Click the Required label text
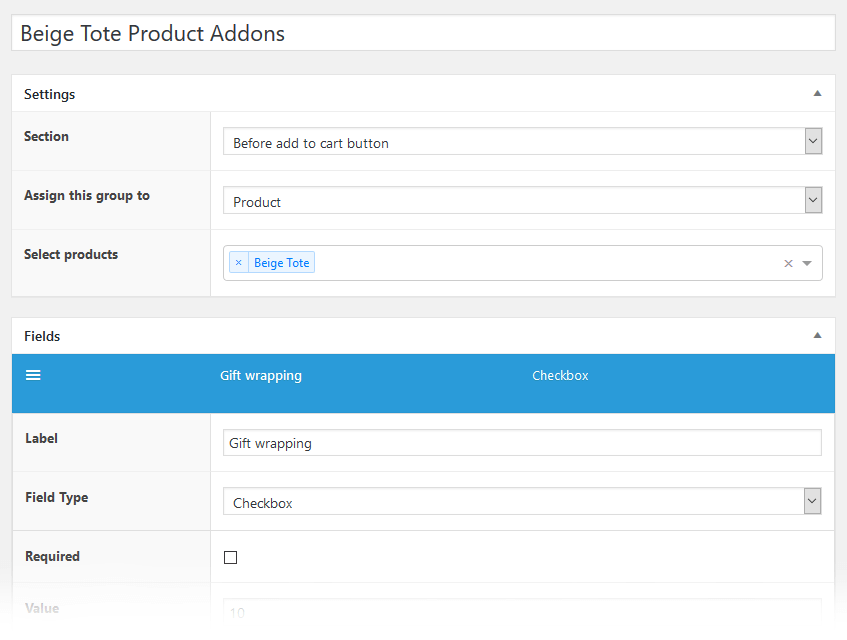Screen dimensions: 847x640 (52, 556)
